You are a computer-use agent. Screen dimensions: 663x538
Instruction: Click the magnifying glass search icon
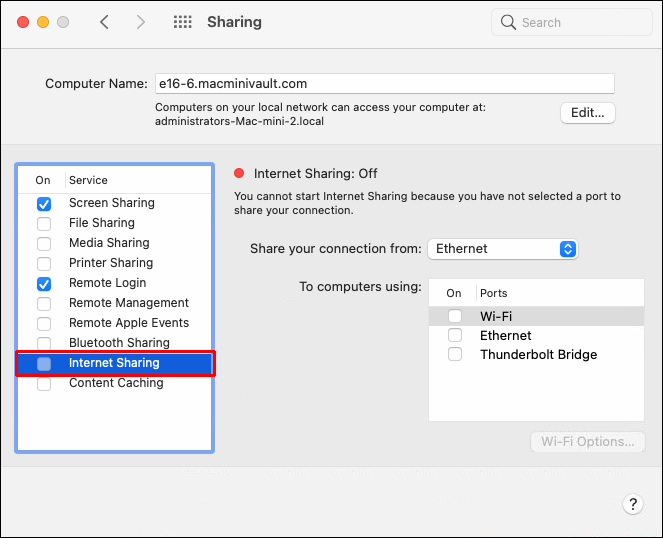point(509,22)
